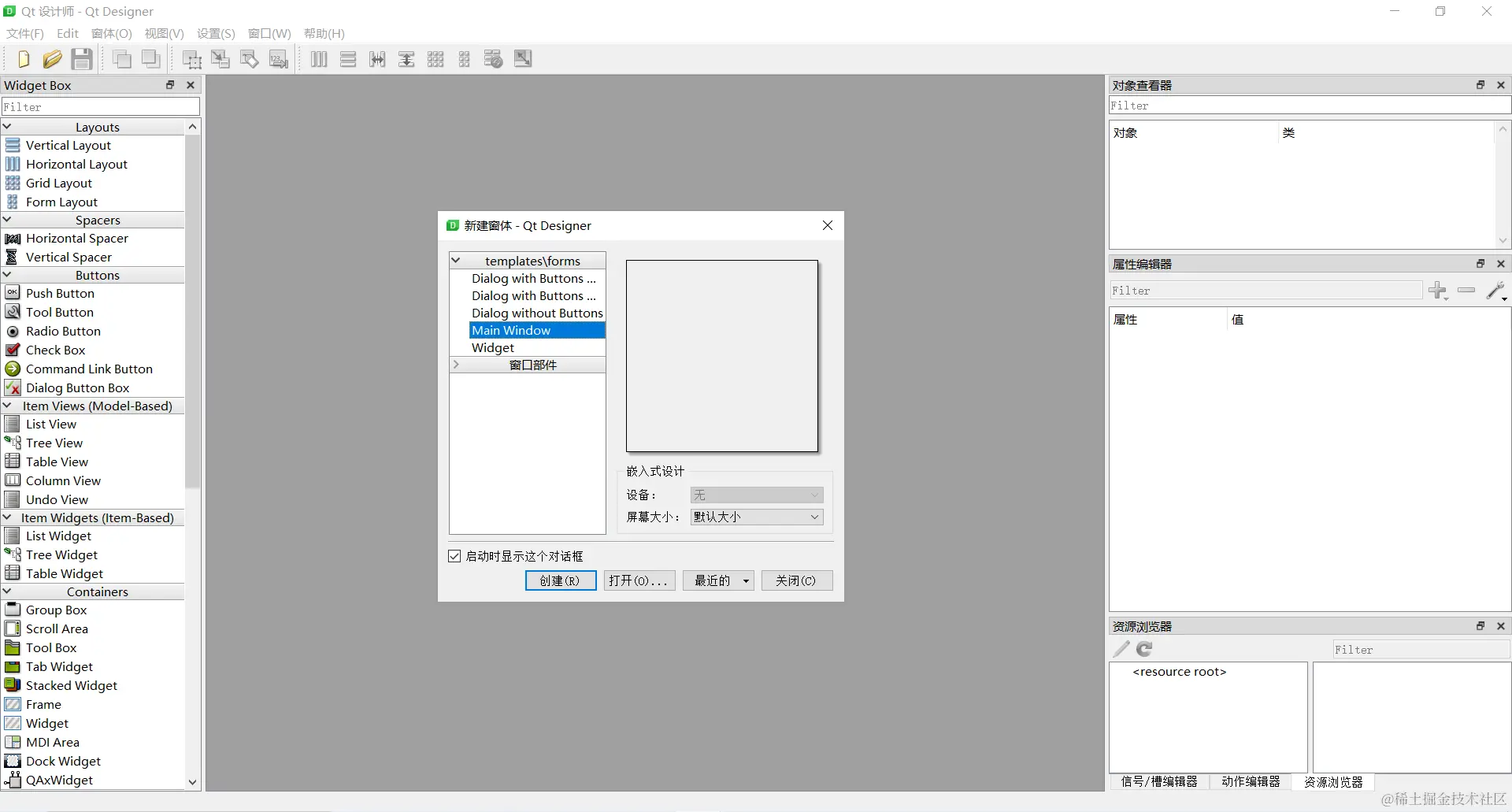The height and width of the screenshot is (812, 1512).
Task: Collapse the Buttons category
Action: point(7,275)
